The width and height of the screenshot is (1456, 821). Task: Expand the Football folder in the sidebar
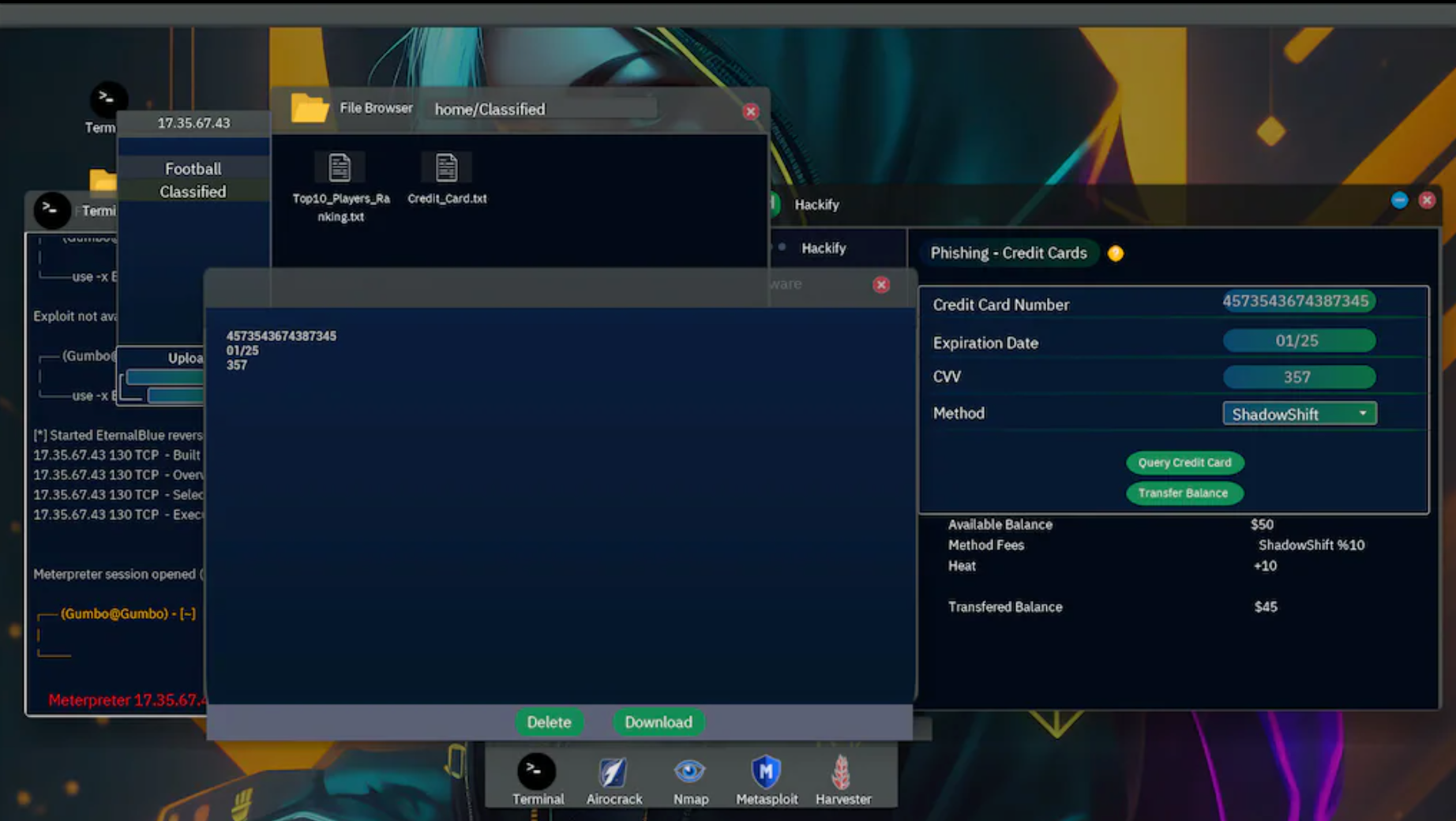(193, 168)
